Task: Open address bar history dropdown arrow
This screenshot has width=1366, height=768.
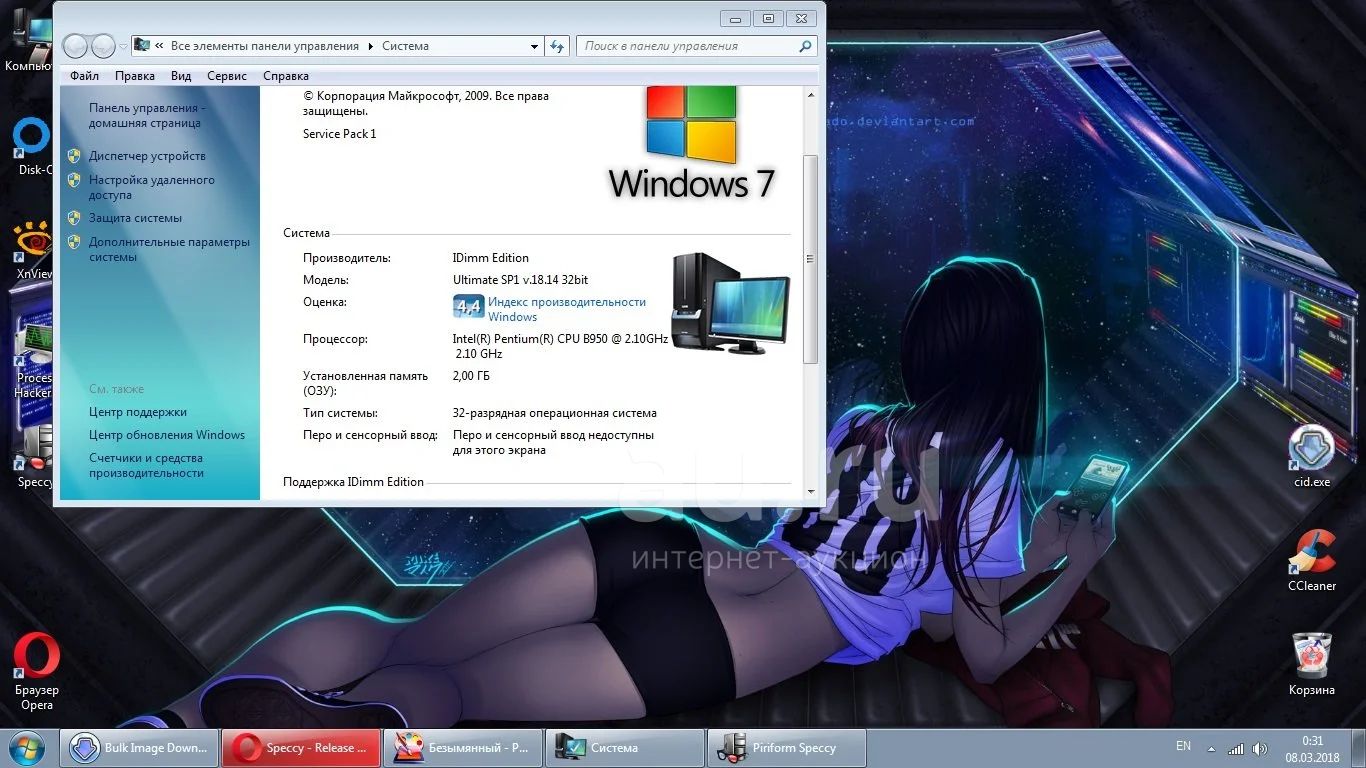Action: pyautogui.click(x=535, y=46)
